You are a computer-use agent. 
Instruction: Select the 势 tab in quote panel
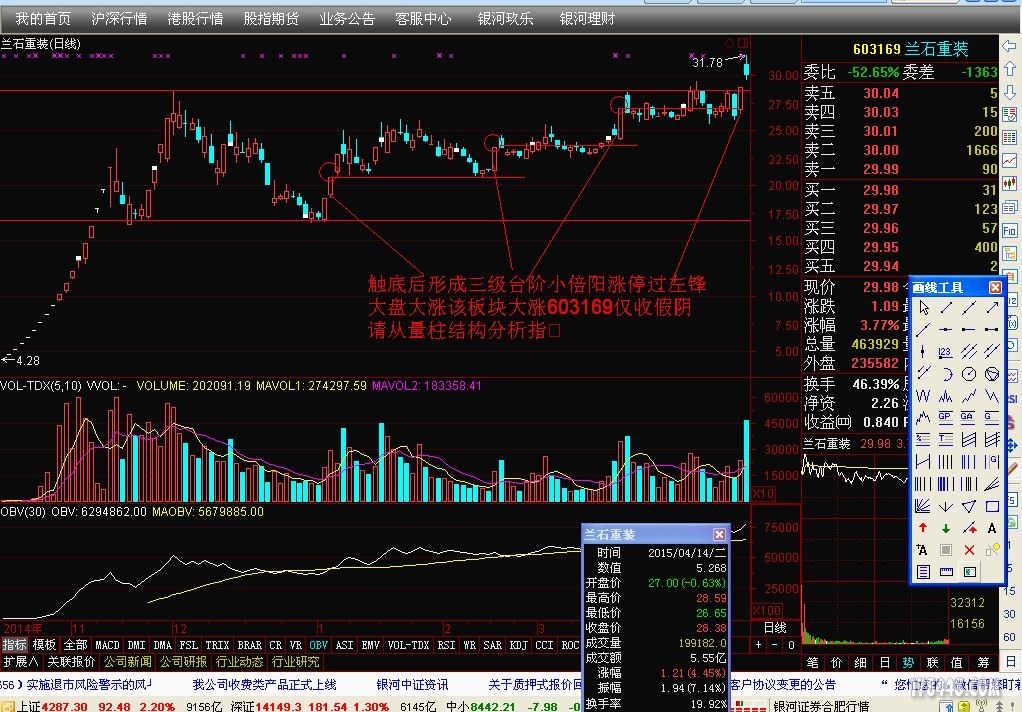coord(909,662)
